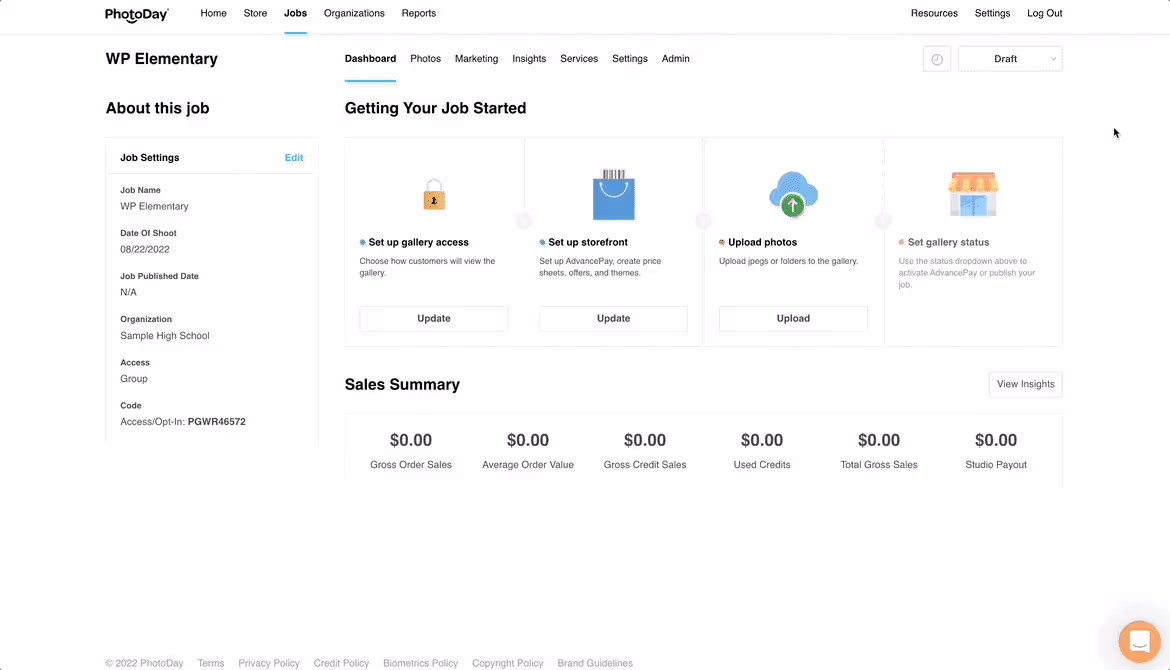Open the Terms footer link
The image size is (1170, 670).
click(x=210, y=663)
